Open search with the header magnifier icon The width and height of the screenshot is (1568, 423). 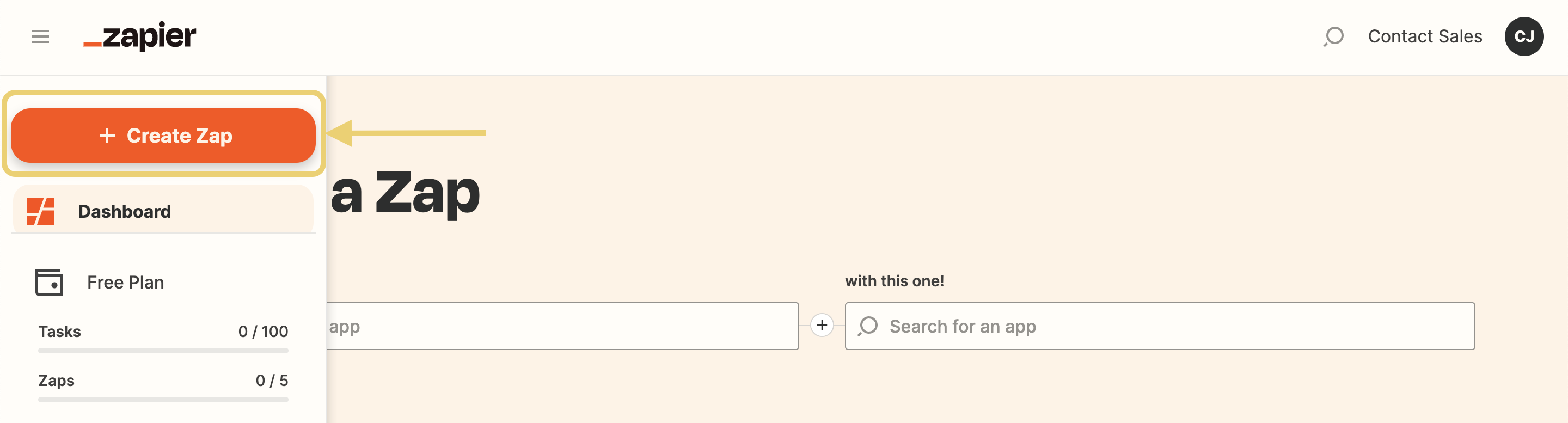(1333, 36)
